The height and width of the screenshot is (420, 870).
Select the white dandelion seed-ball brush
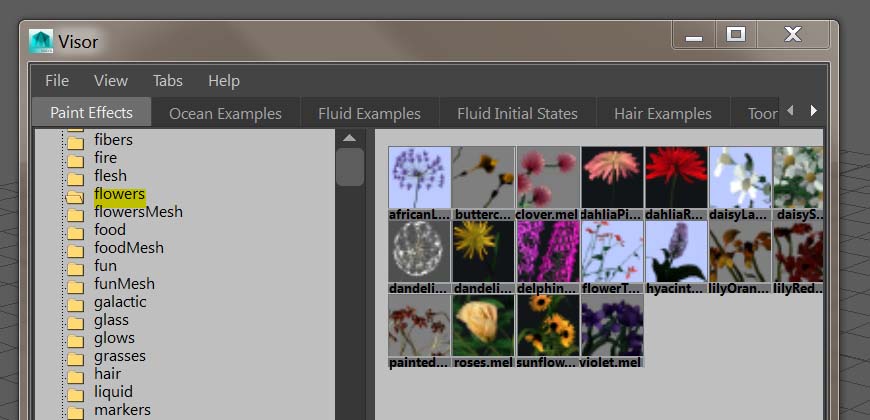pyautogui.click(x=419, y=251)
